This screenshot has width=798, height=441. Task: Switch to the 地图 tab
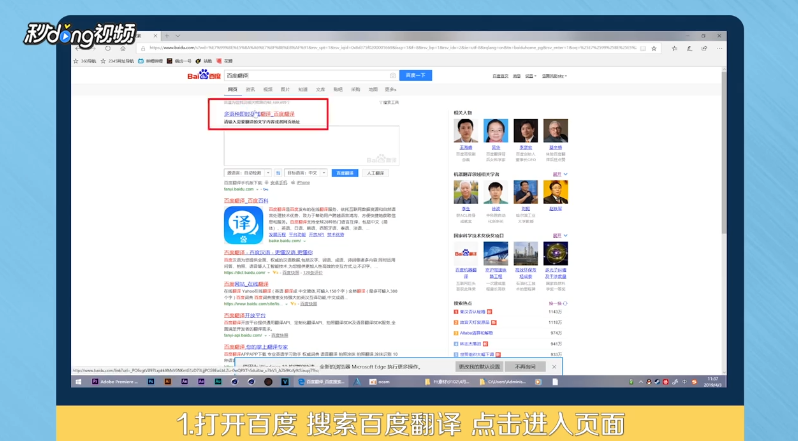(373, 89)
